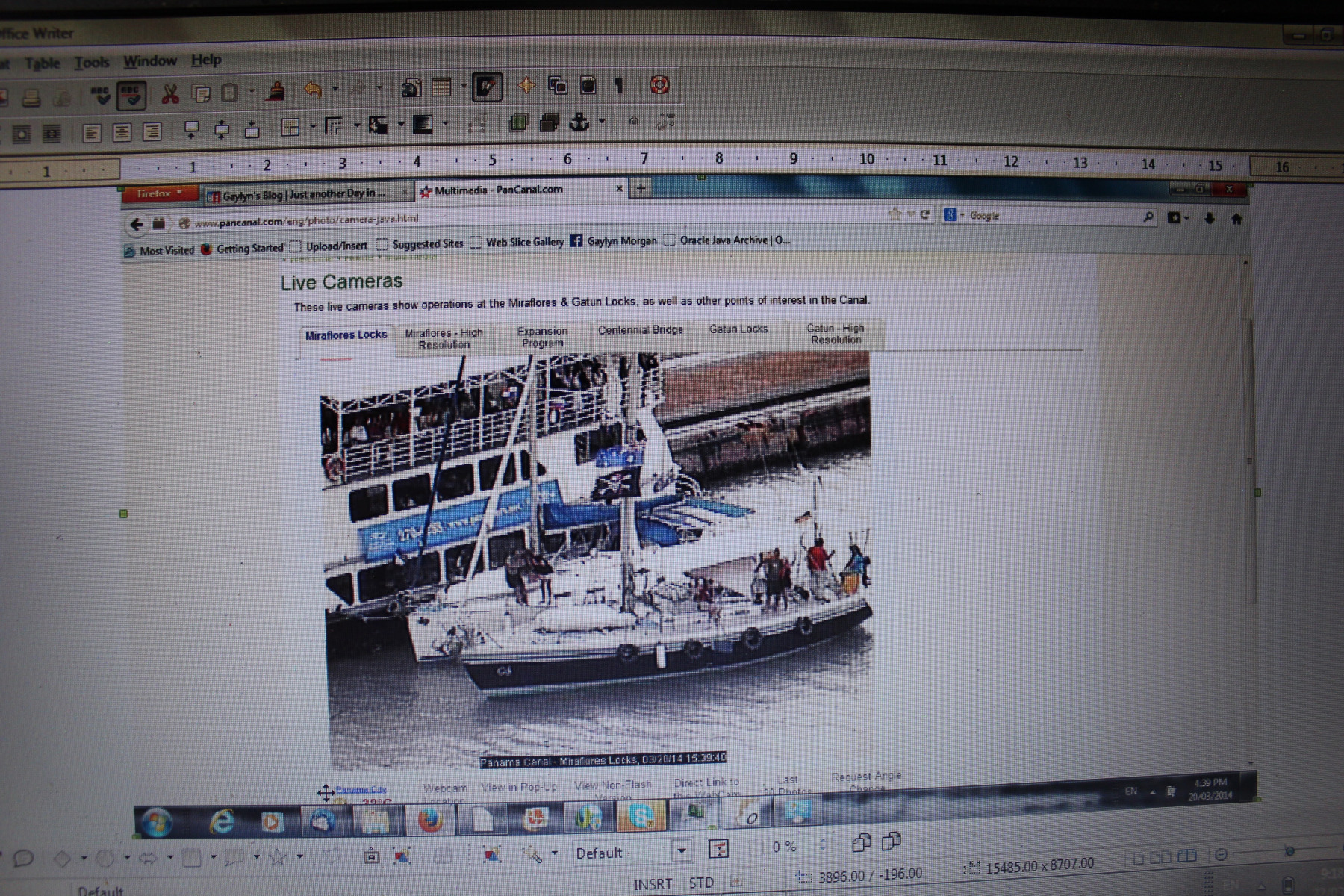This screenshot has height=896, width=1344.
Task: Expand the Line Color dropdown arrow
Action: pyautogui.click(x=400, y=125)
